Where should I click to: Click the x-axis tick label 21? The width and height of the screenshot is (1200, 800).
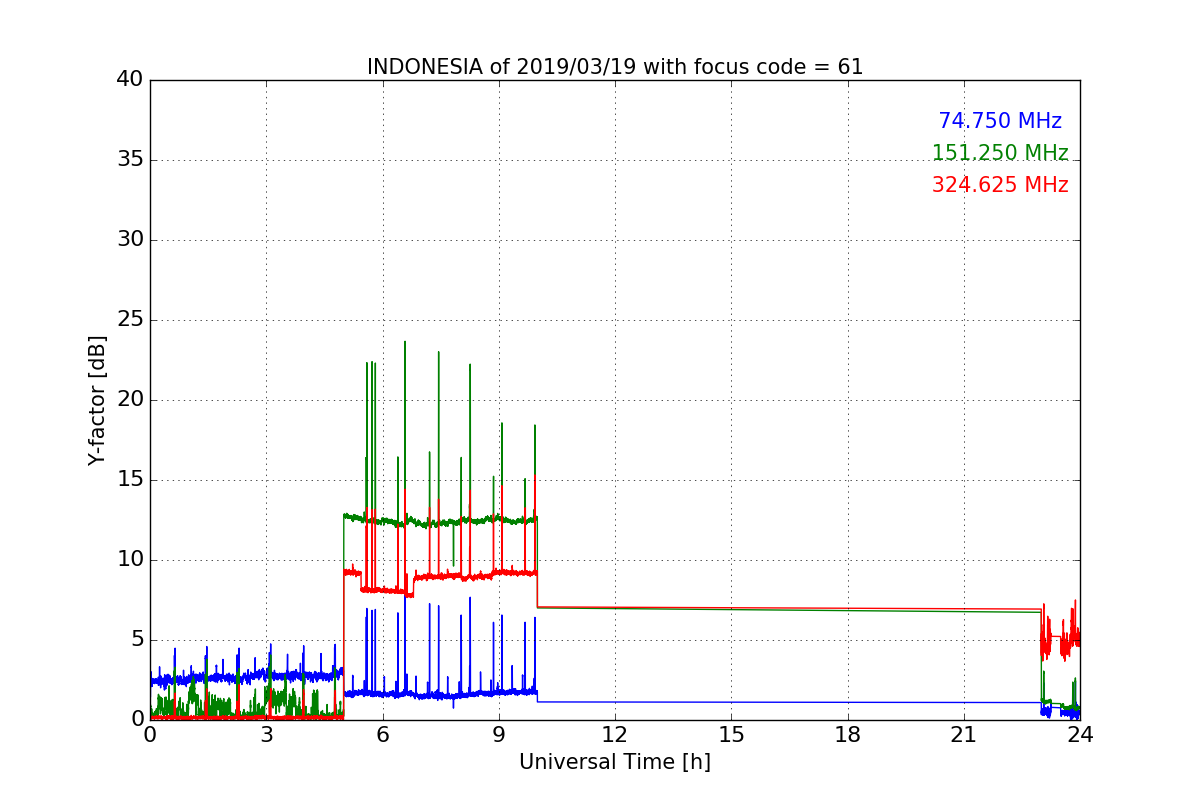click(x=964, y=735)
